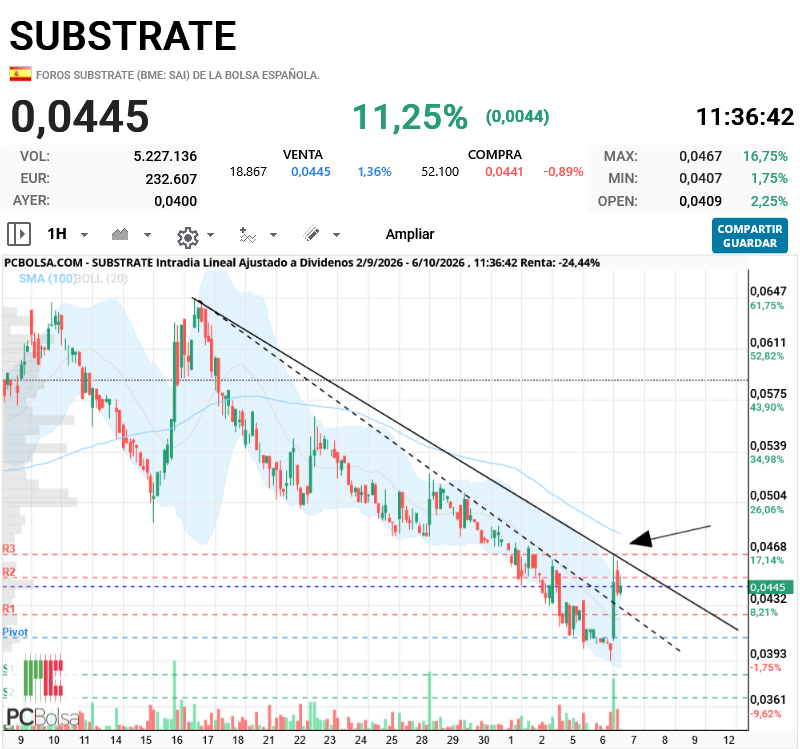This screenshot has width=800, height=749.
Task: Click the venta volume 18.867
Action: 248,172
